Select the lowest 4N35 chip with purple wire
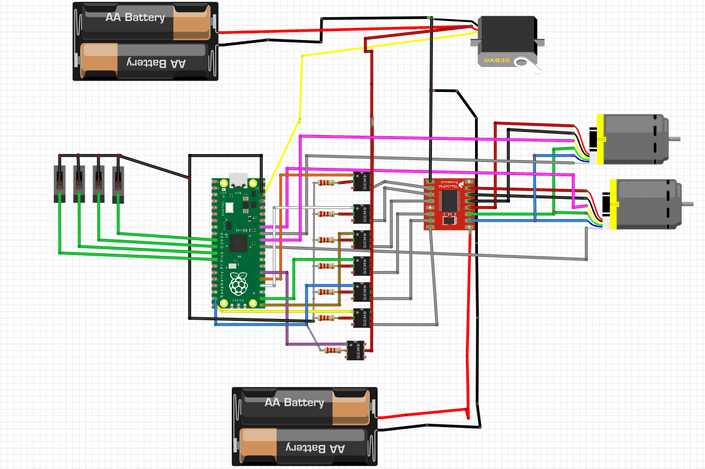 point(355,350)
